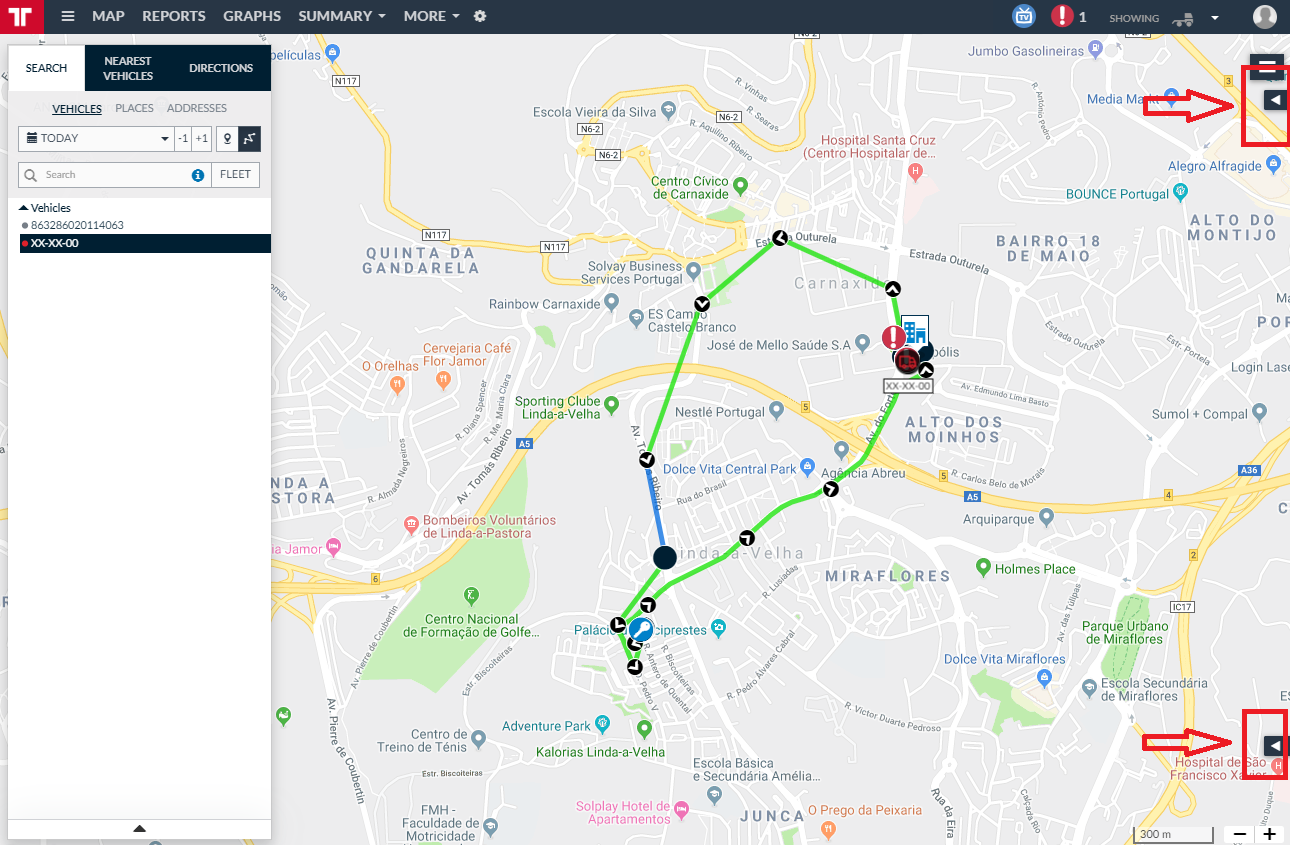Click the Adventure Park pin

[x=602, y=724]
